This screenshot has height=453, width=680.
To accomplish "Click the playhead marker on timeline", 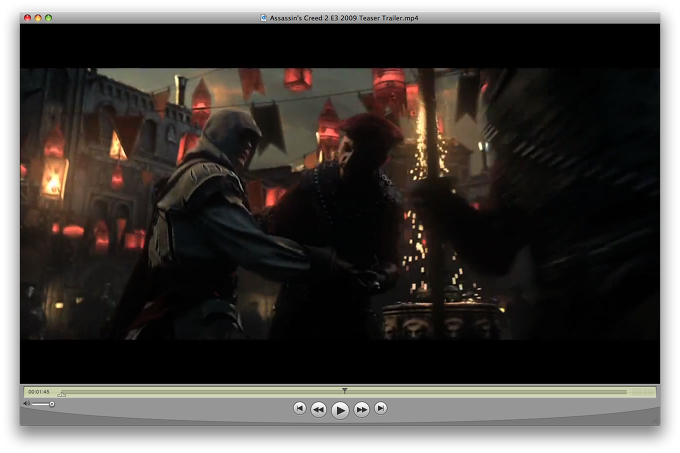I will click(344, 391).
